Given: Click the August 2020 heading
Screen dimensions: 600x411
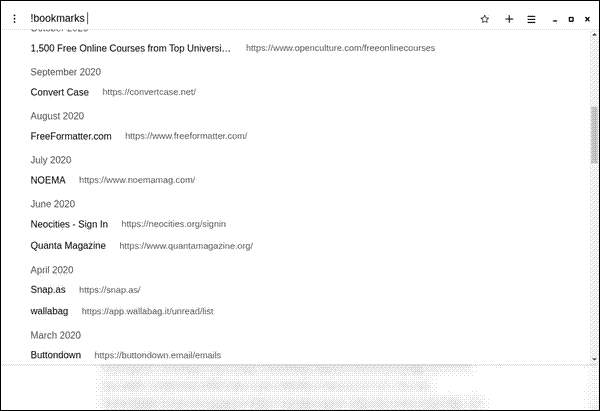Looking at the screenshot, I should coord(57,116).
